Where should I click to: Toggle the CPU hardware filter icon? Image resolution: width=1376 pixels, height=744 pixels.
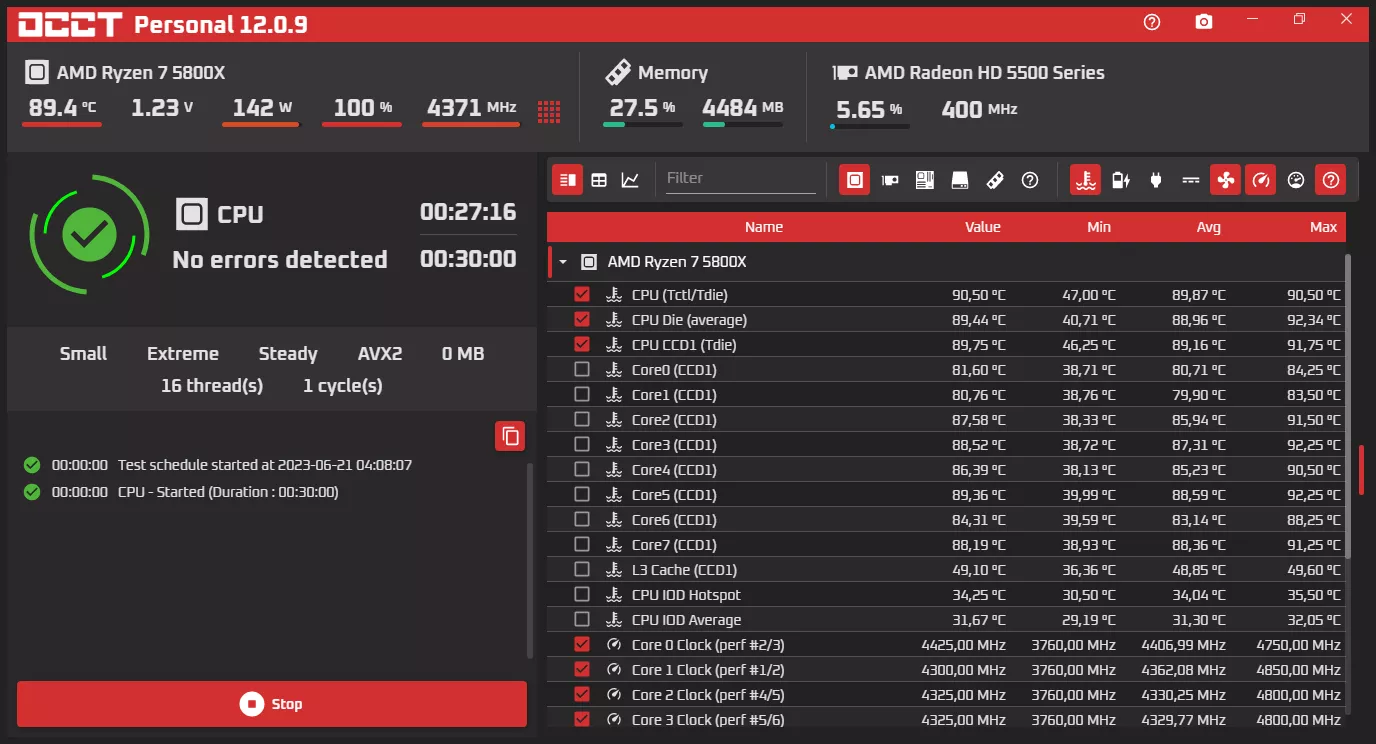tap(854, 180)
